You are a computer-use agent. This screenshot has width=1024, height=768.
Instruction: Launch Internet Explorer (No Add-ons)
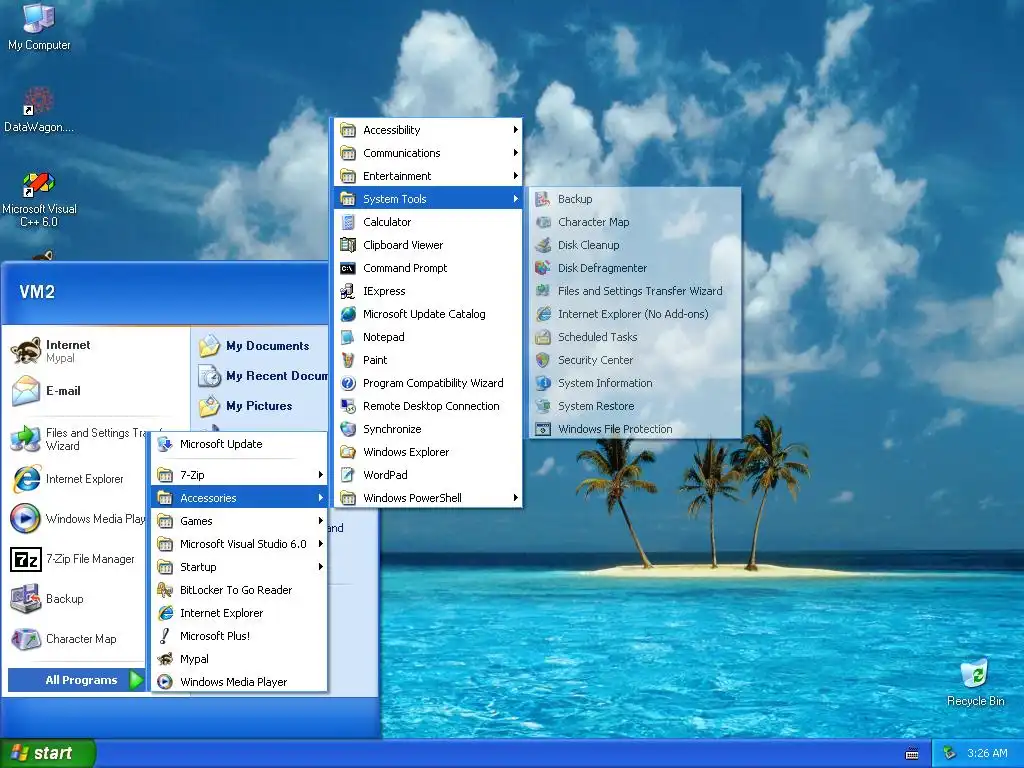pos(635,314)
